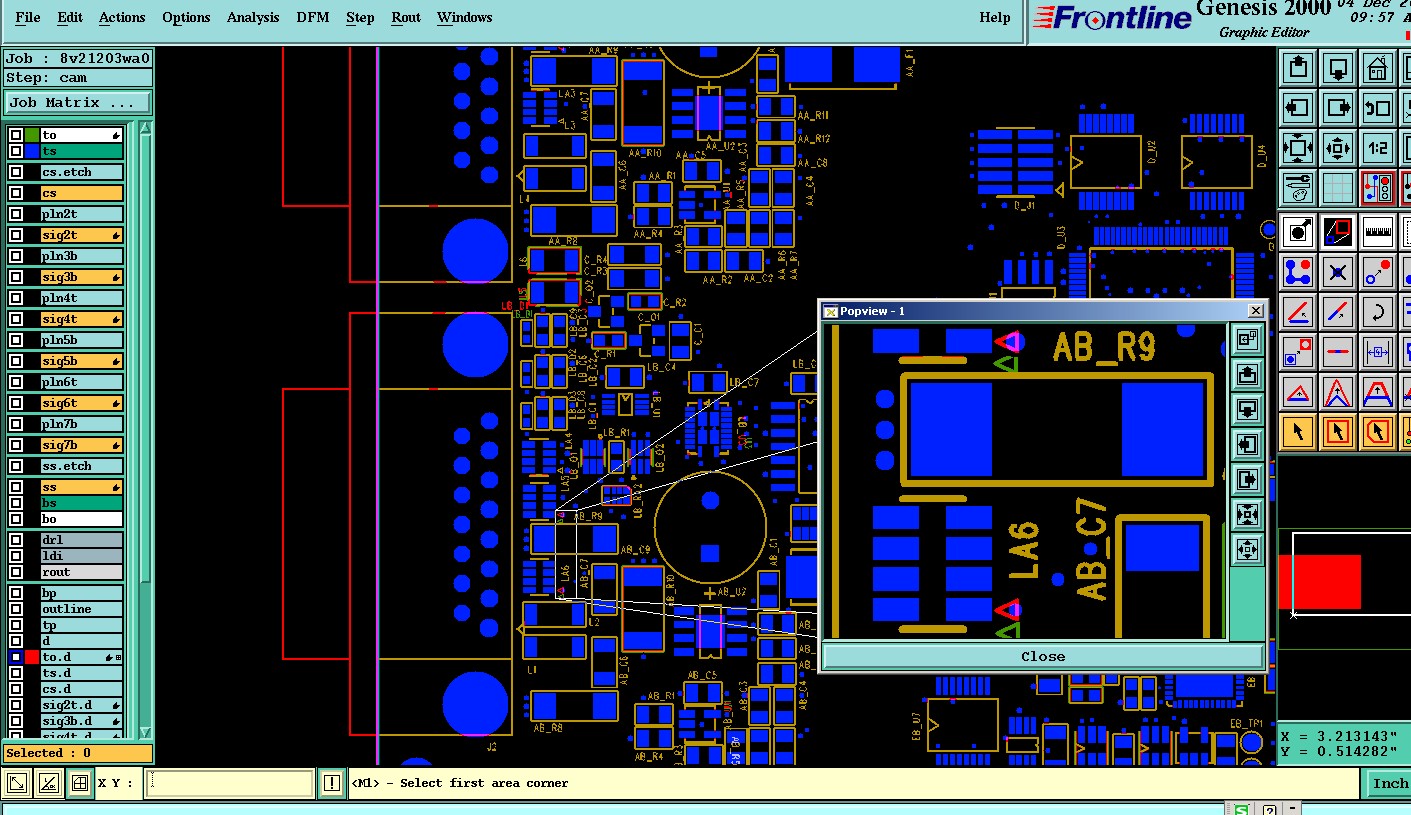
Task: Open the File menu
Action: tap(28, 17)
